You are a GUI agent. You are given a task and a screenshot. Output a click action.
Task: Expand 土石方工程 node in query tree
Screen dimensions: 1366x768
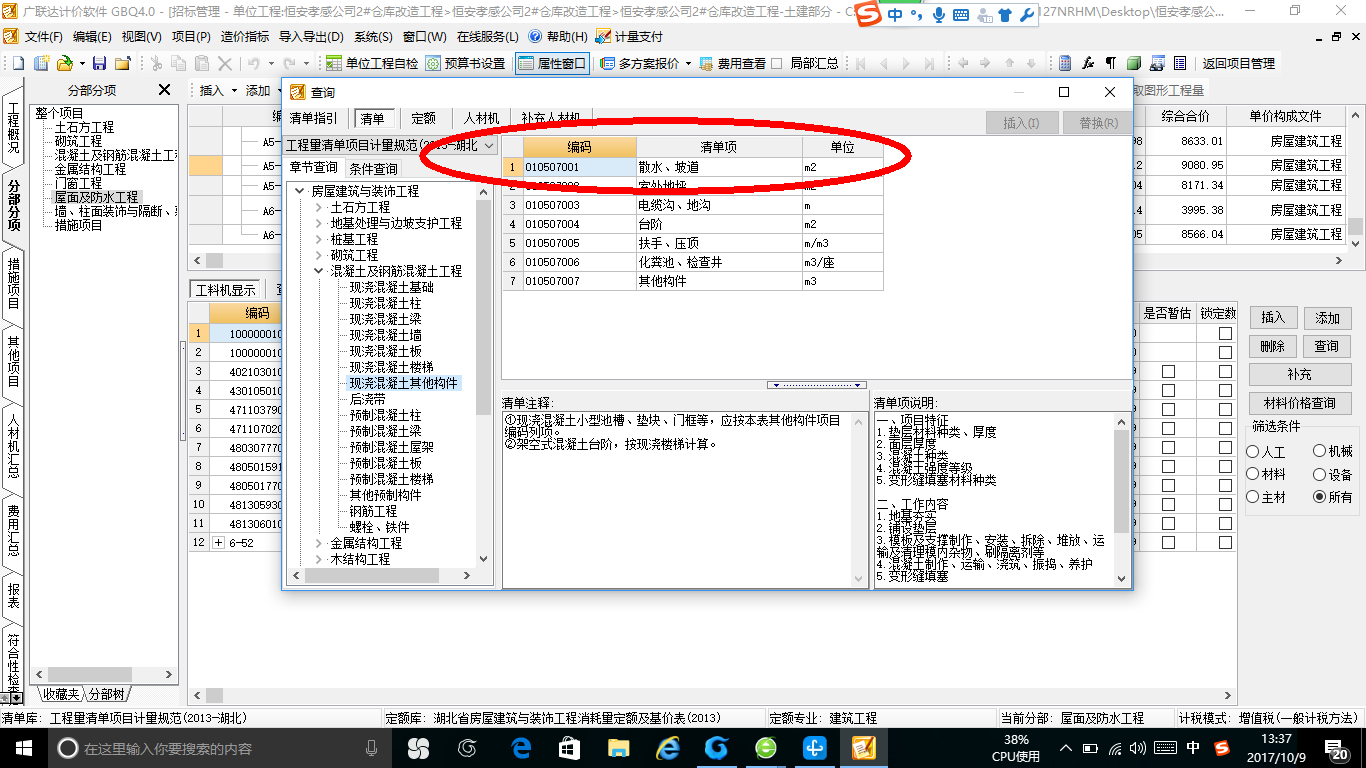pos(319,207)
